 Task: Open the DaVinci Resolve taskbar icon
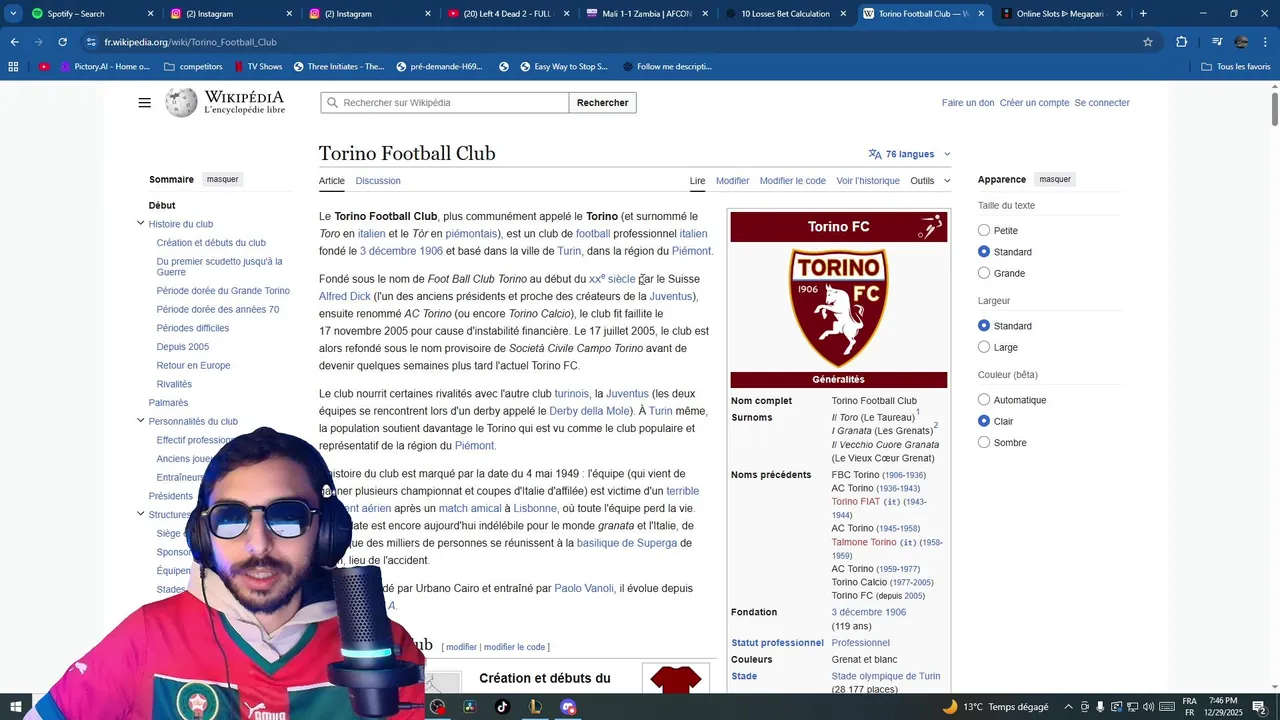[470, 707]
